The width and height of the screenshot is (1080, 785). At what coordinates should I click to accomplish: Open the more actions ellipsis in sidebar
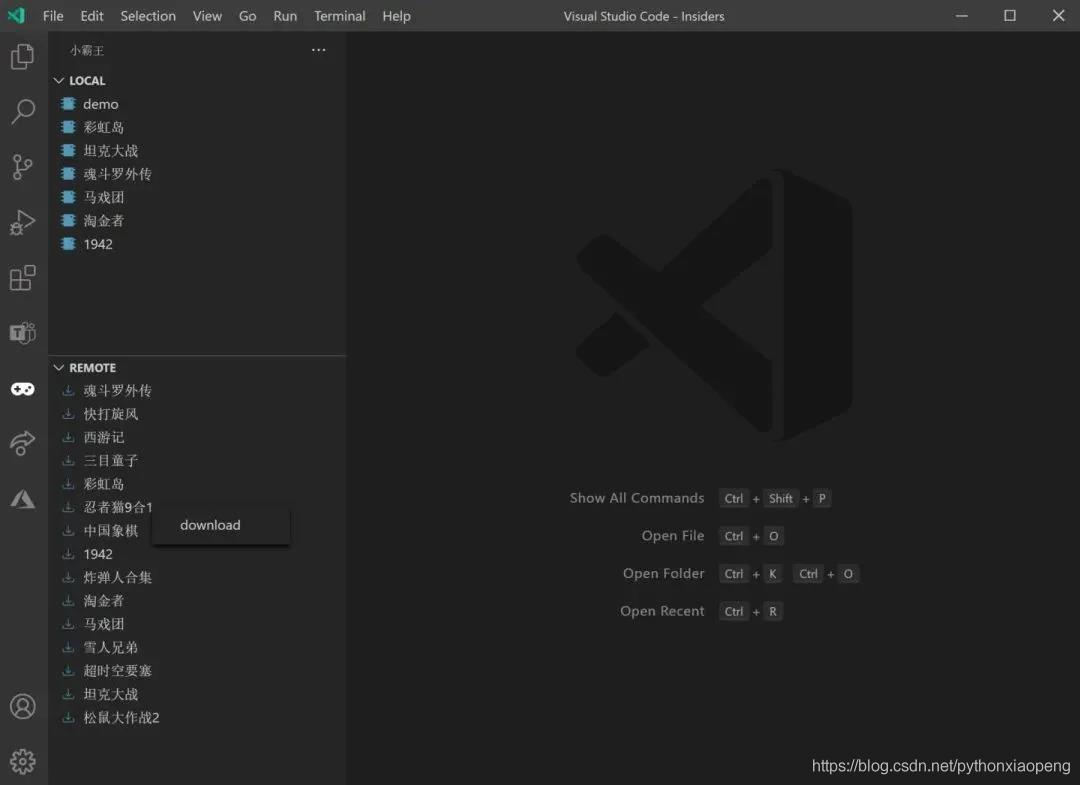[x=318, y=50]
